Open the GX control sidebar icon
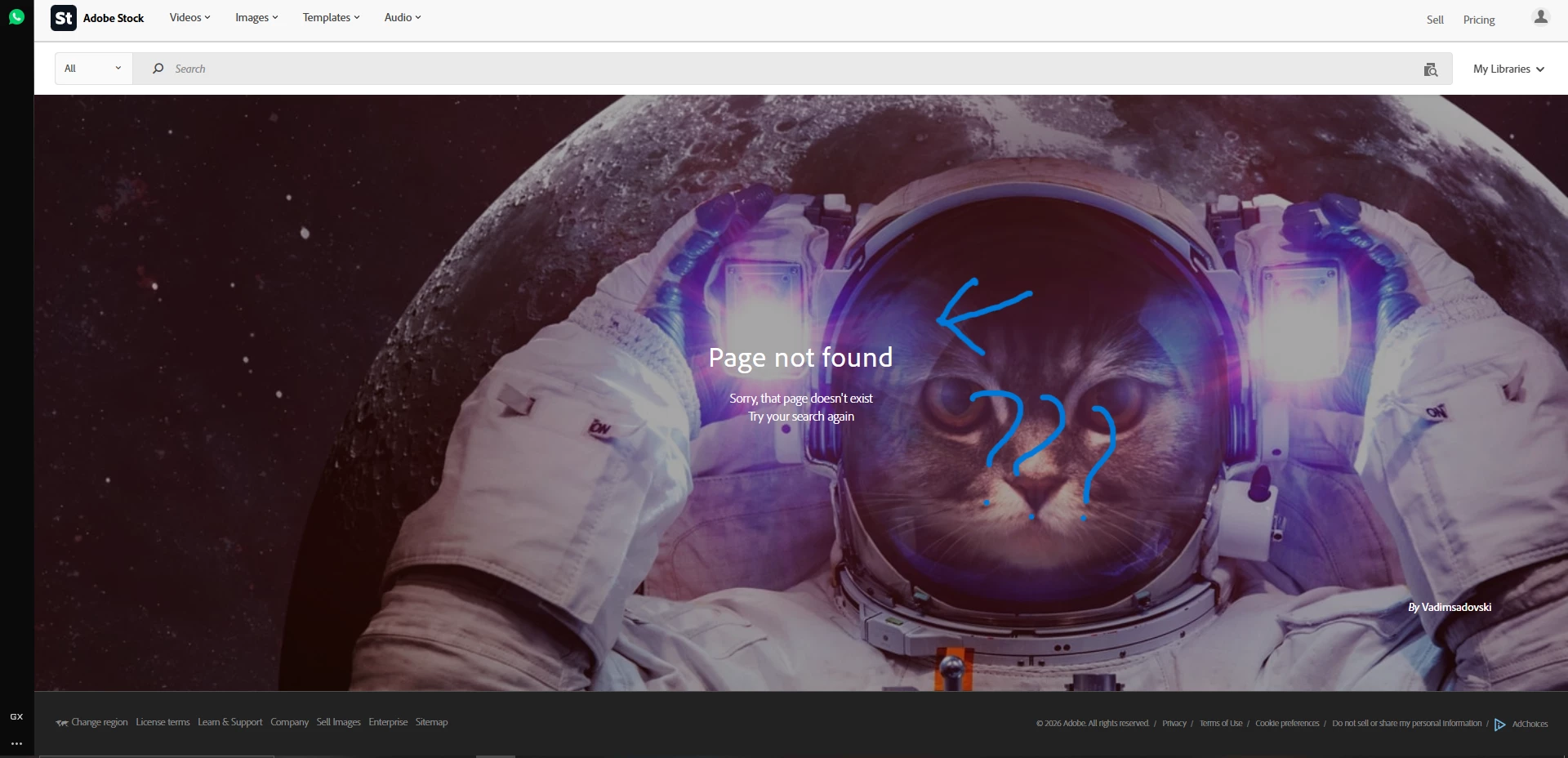This screenshot has height=758, width=1568. pos(16,716)
